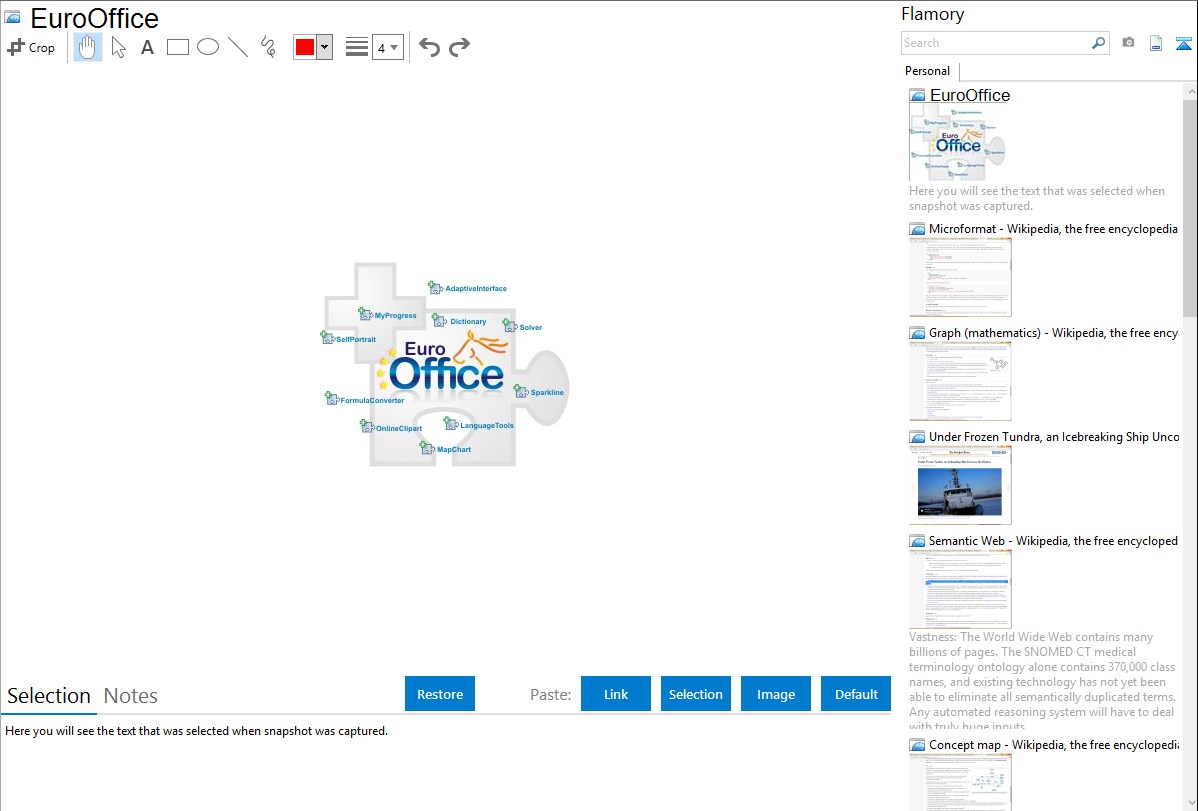Open the Microformat Wikipedia snapshot thumbnail
Viewport: 1198px width, 811px height.
click(x=960, y=277)
